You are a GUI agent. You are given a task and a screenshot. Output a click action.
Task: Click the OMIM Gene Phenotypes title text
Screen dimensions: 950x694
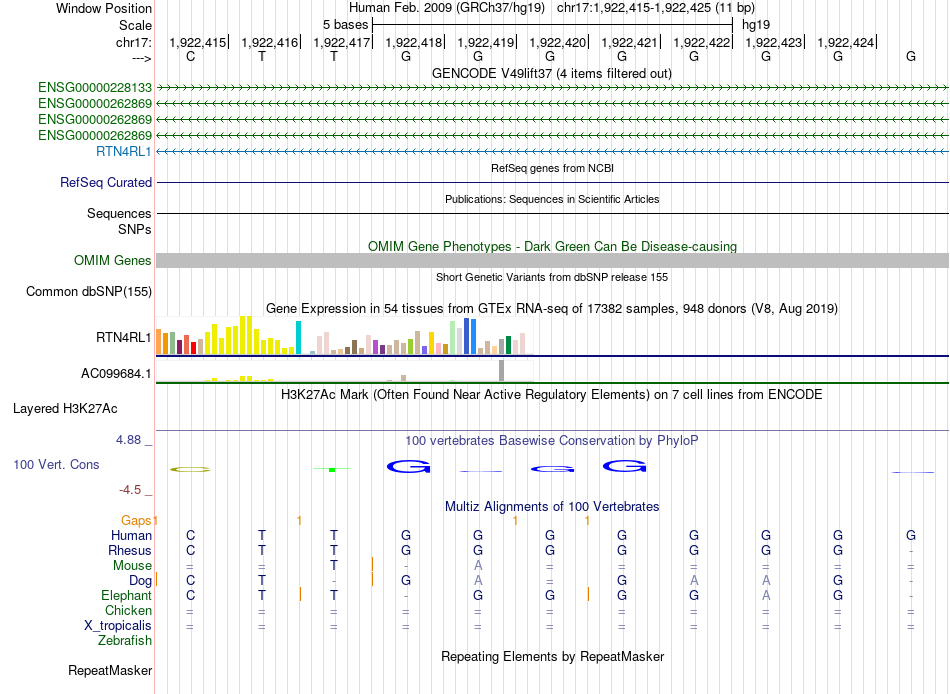click(553, 246)
